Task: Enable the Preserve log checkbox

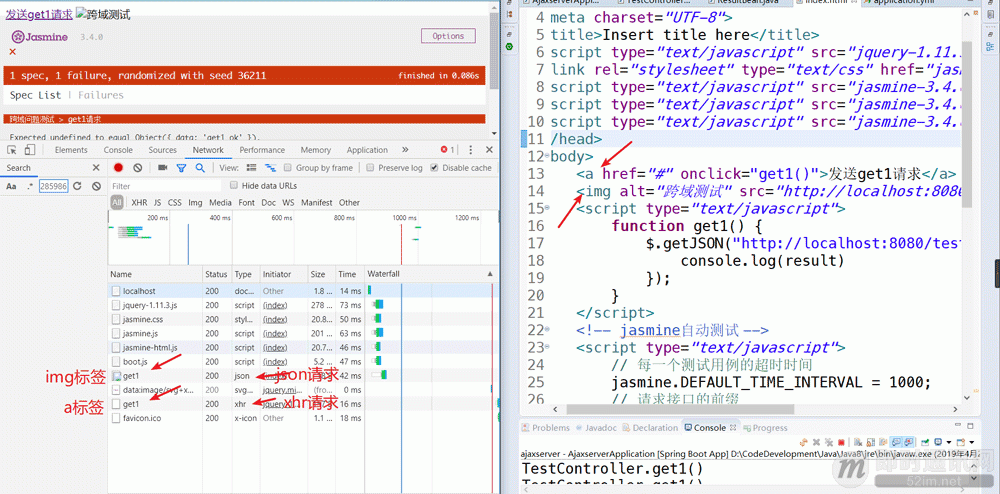Action: pyautogui.click(x=370, y=168)
